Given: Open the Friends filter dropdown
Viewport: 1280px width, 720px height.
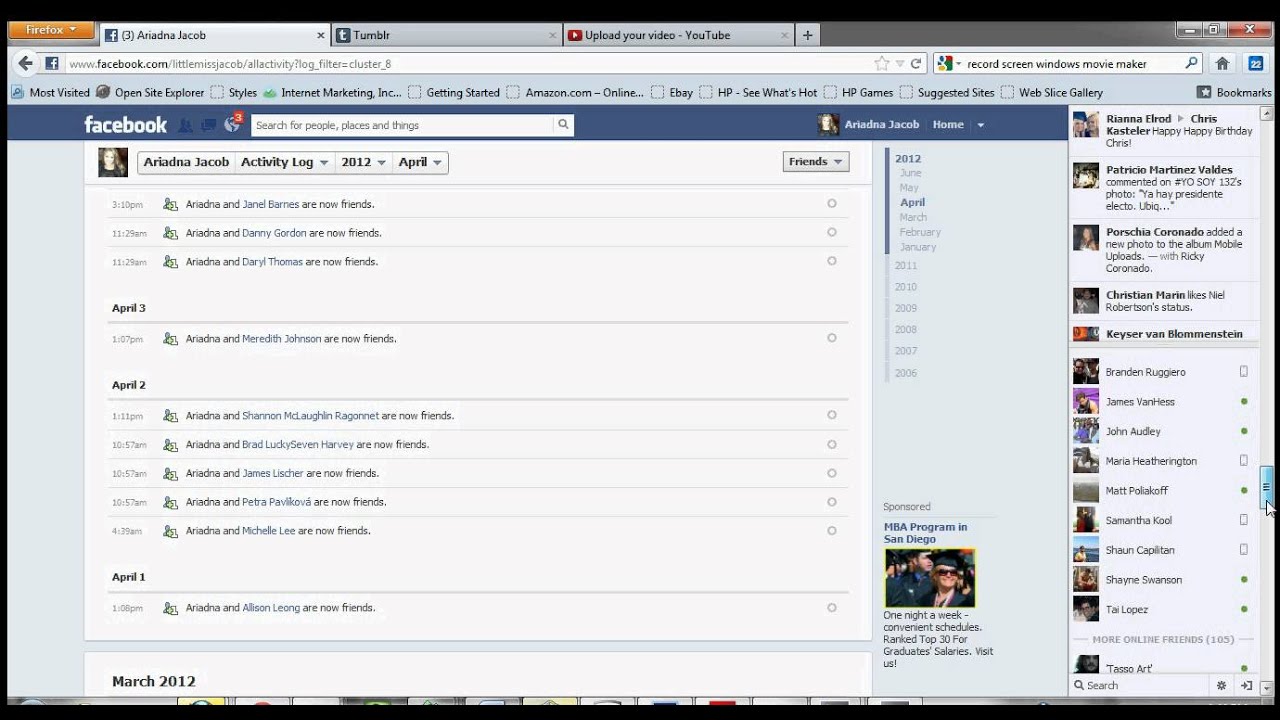Looking at the screenshot, I should pyautogui.click(x=816, y=162).
